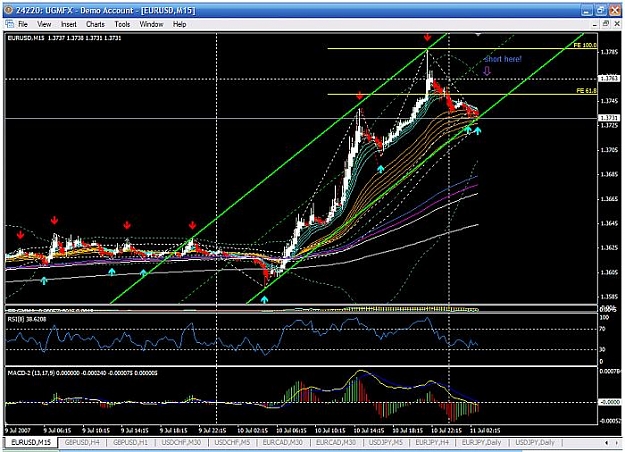Screen dimensions: 625x452
Task: Click the MetaTrader app icon in title bar
Action: [x=8, y=10]
